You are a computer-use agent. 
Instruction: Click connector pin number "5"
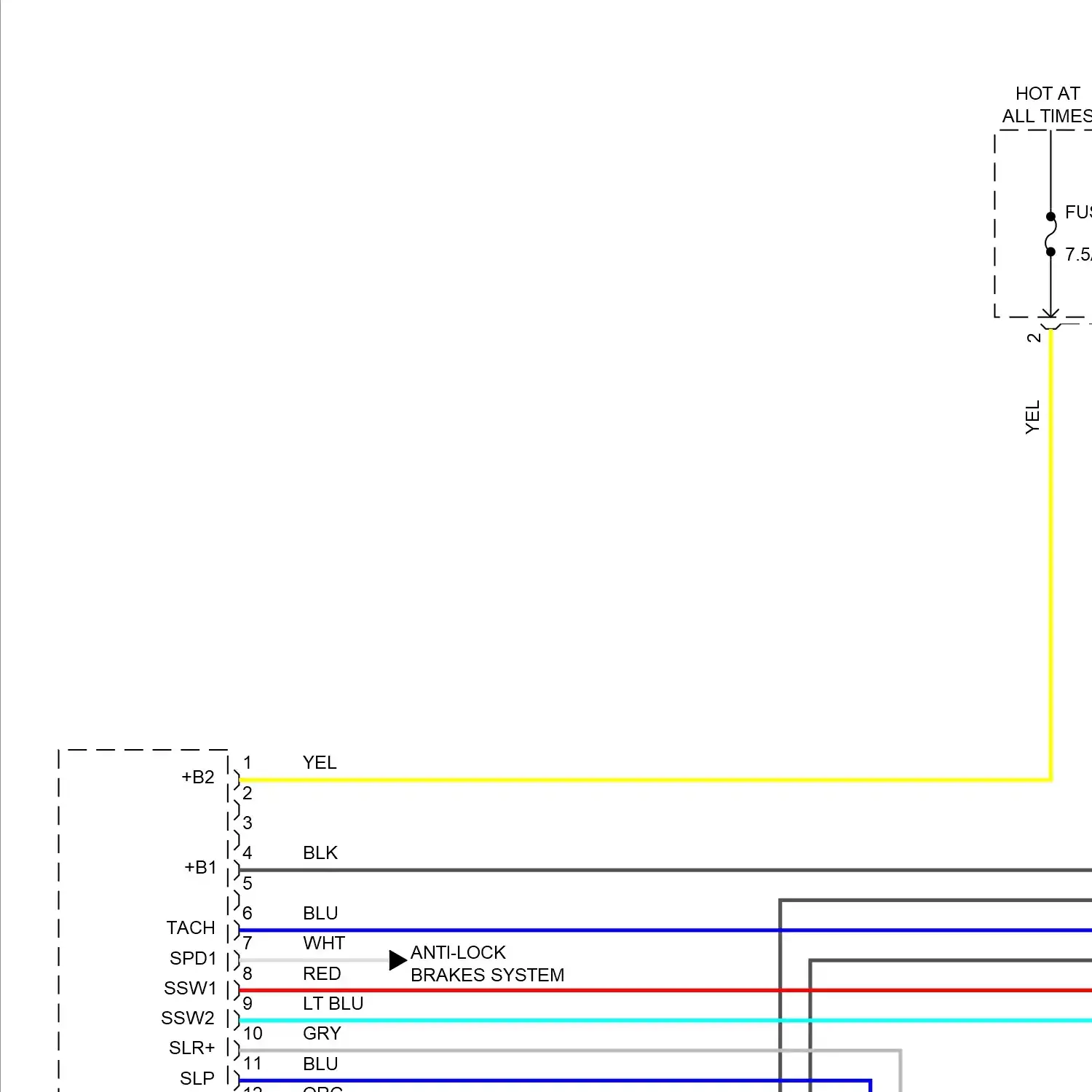coord(248,883)
